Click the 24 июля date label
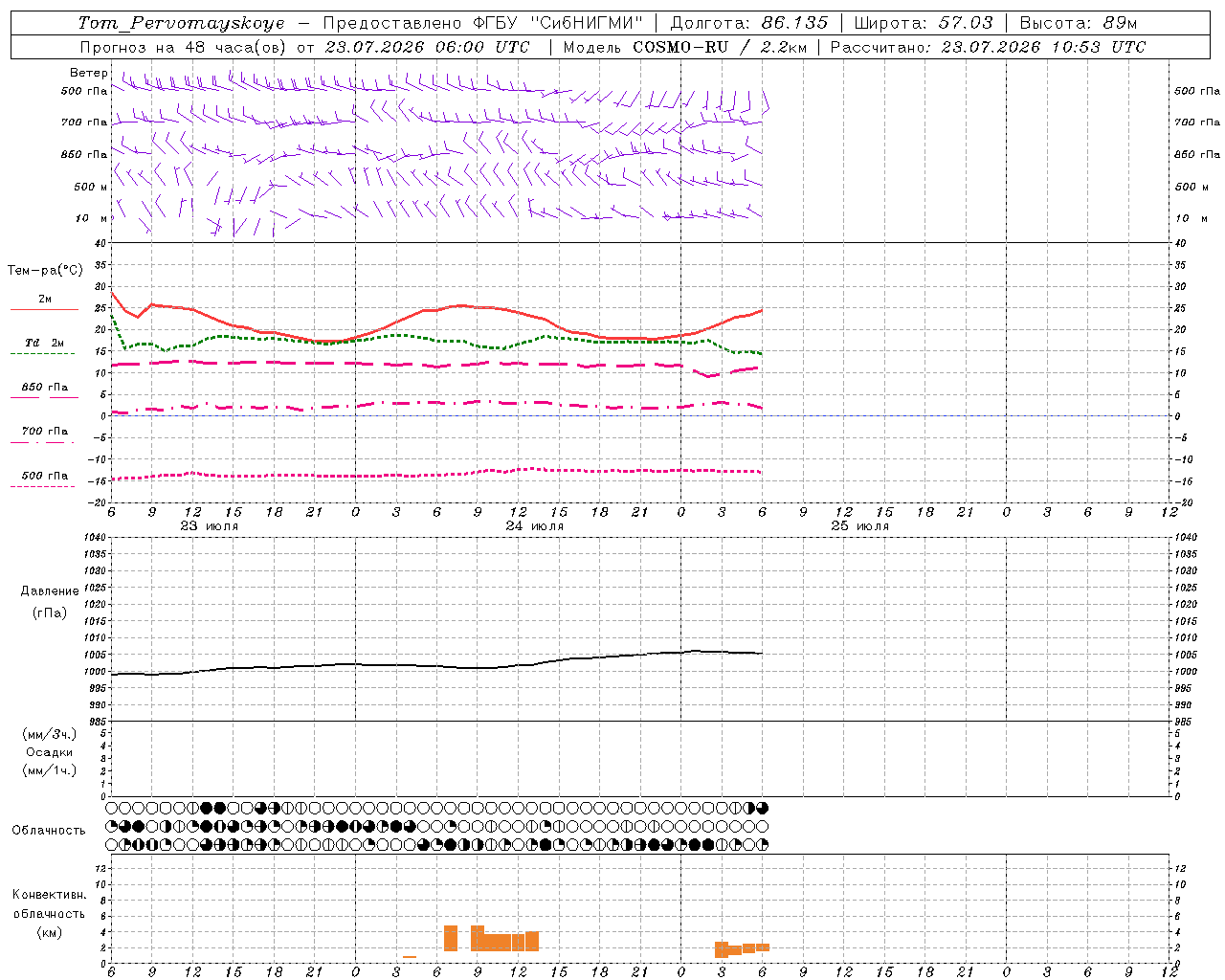The image size is (1225, 980). pos(535,526)
